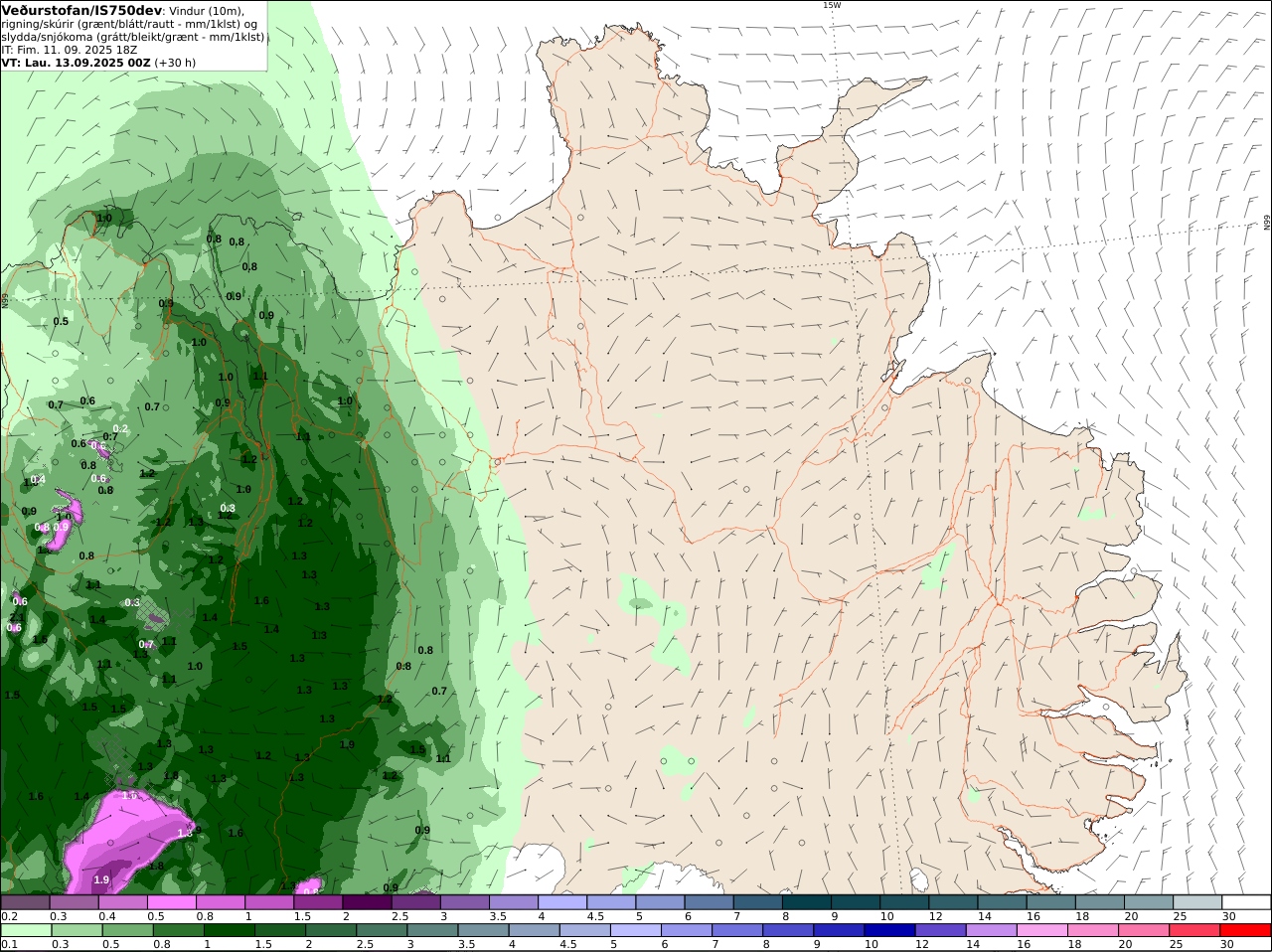1272x952 pixels.
Task: Select upper legend swatch labelled 0.2
Action: 25,902
